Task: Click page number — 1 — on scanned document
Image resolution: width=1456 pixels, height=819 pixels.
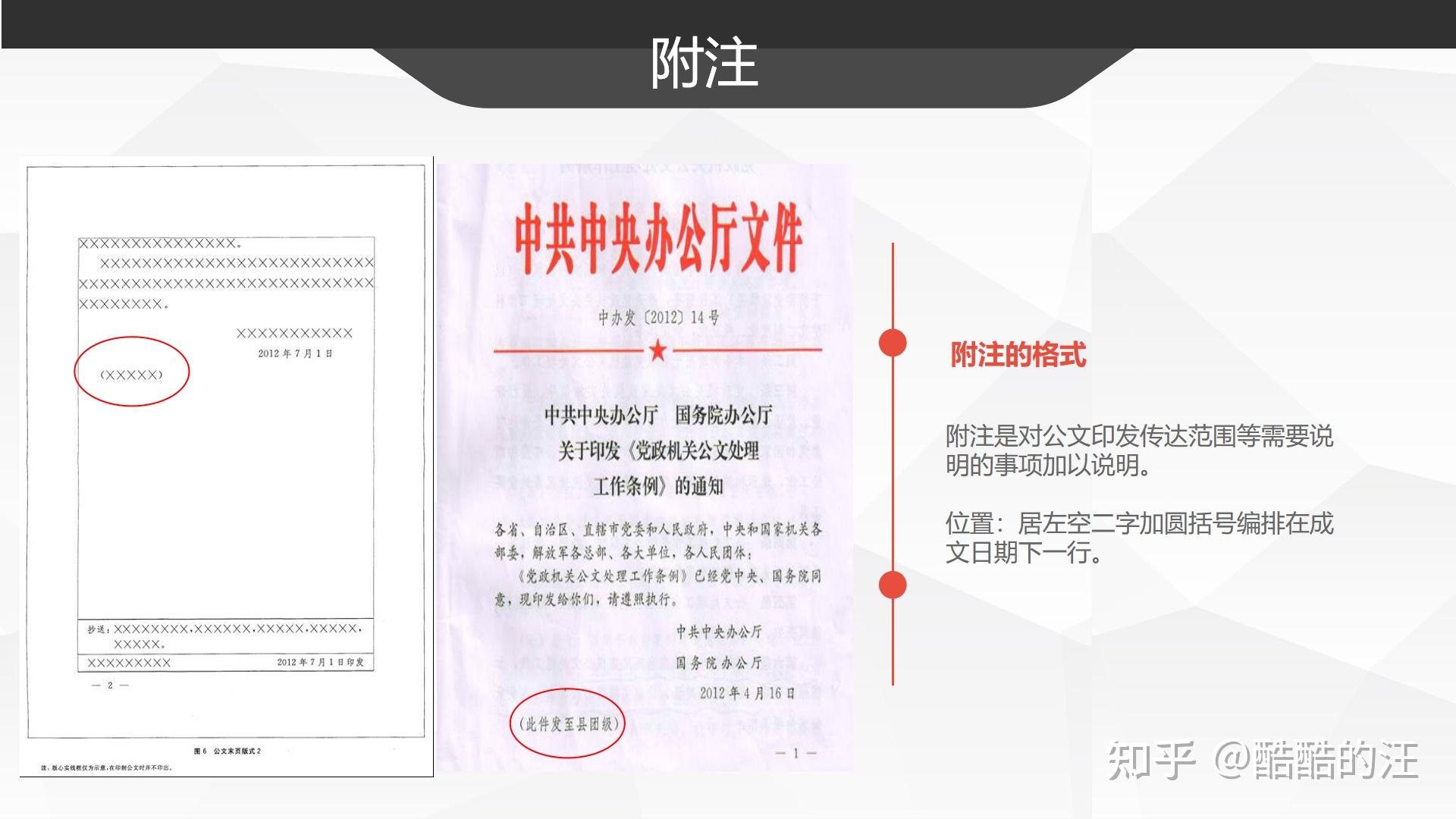Action: tap(795, 753)
